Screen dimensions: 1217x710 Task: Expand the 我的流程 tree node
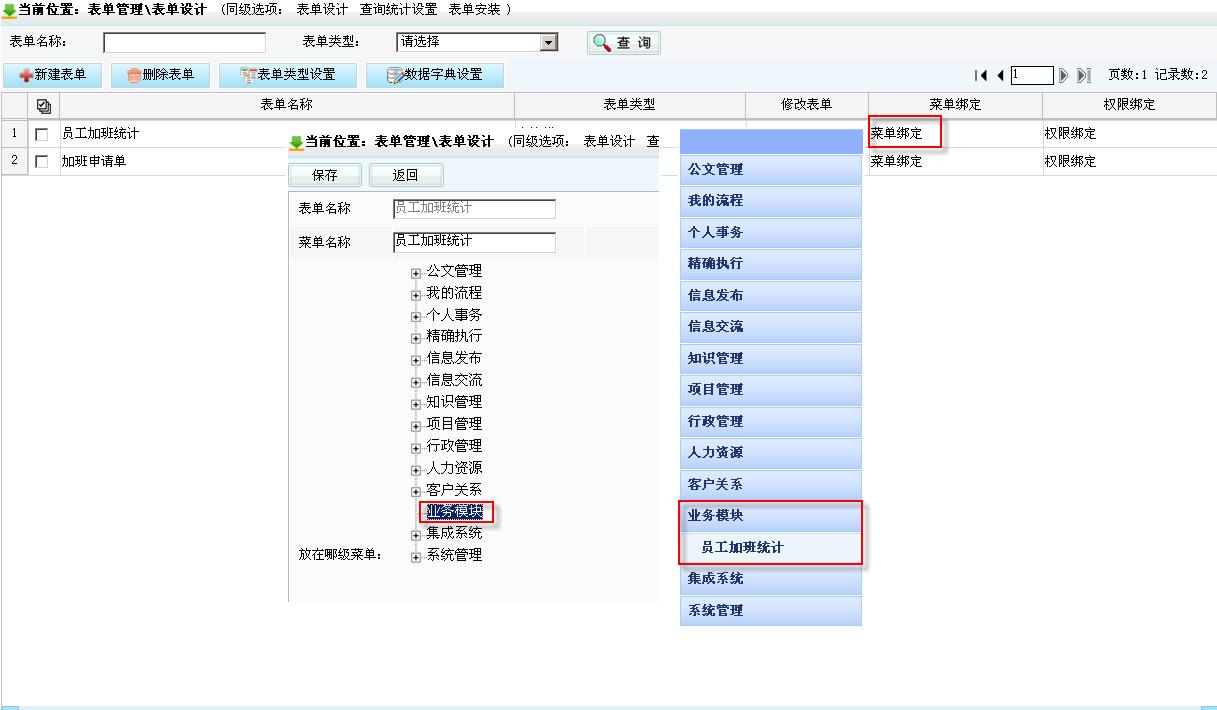tap(416, 295)
